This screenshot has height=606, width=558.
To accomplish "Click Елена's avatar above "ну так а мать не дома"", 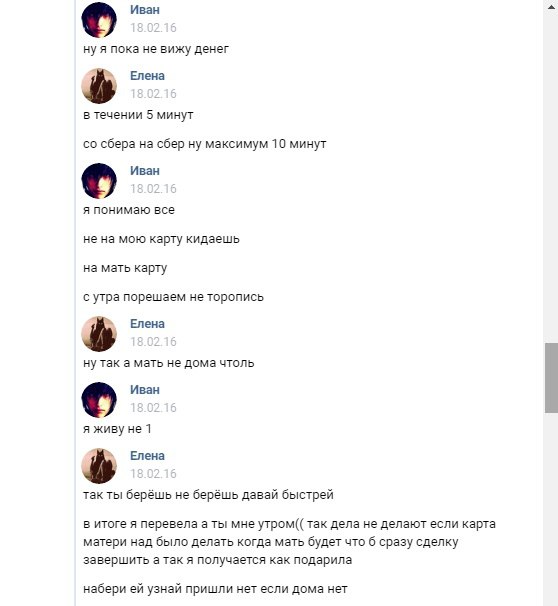I will coord(99,334).
